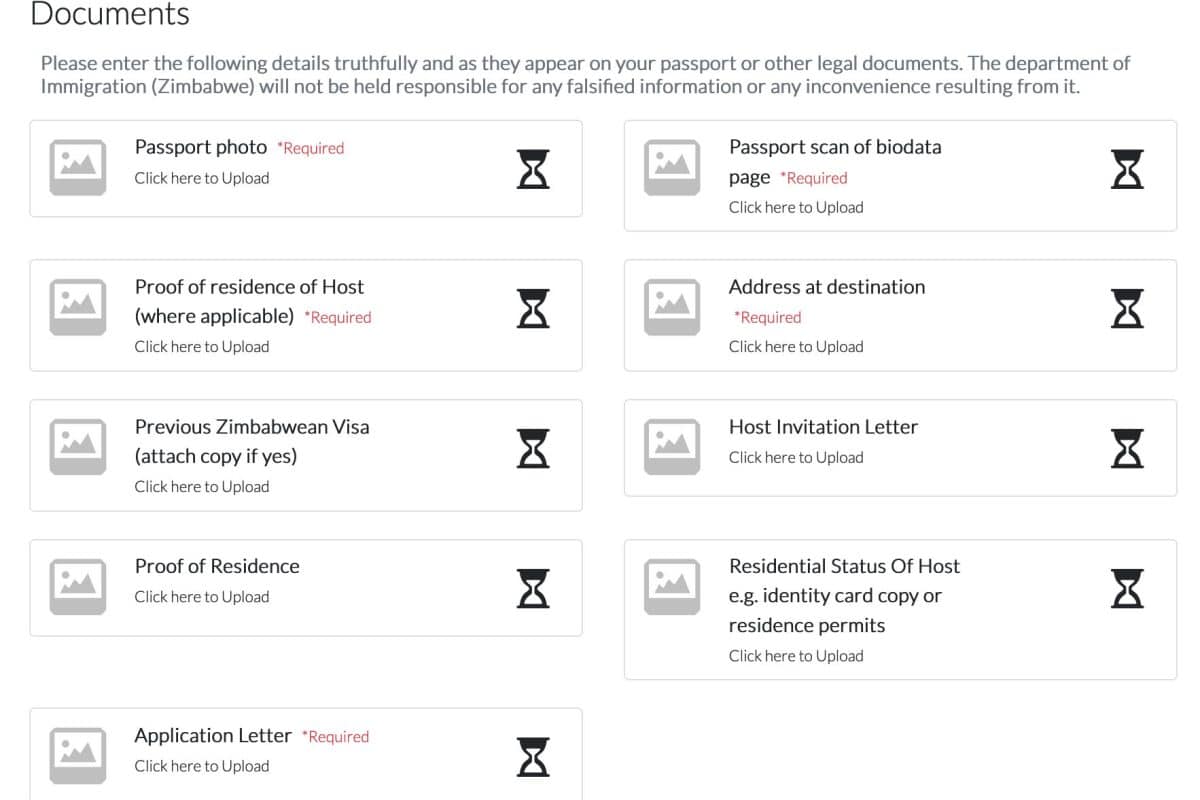Upload document for Address at destination
The height and width of the screenshot is (800, 1200).
coord(796,347)
